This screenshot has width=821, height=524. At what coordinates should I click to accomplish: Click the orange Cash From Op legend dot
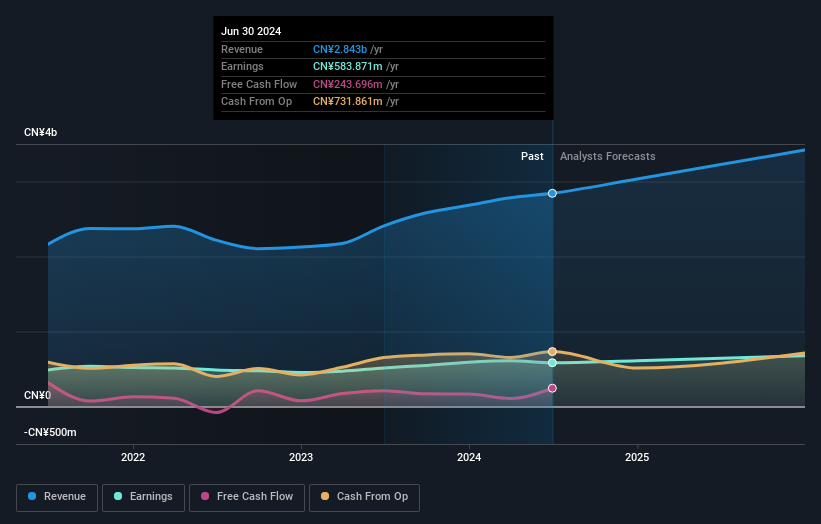click(x=325, y=496)
